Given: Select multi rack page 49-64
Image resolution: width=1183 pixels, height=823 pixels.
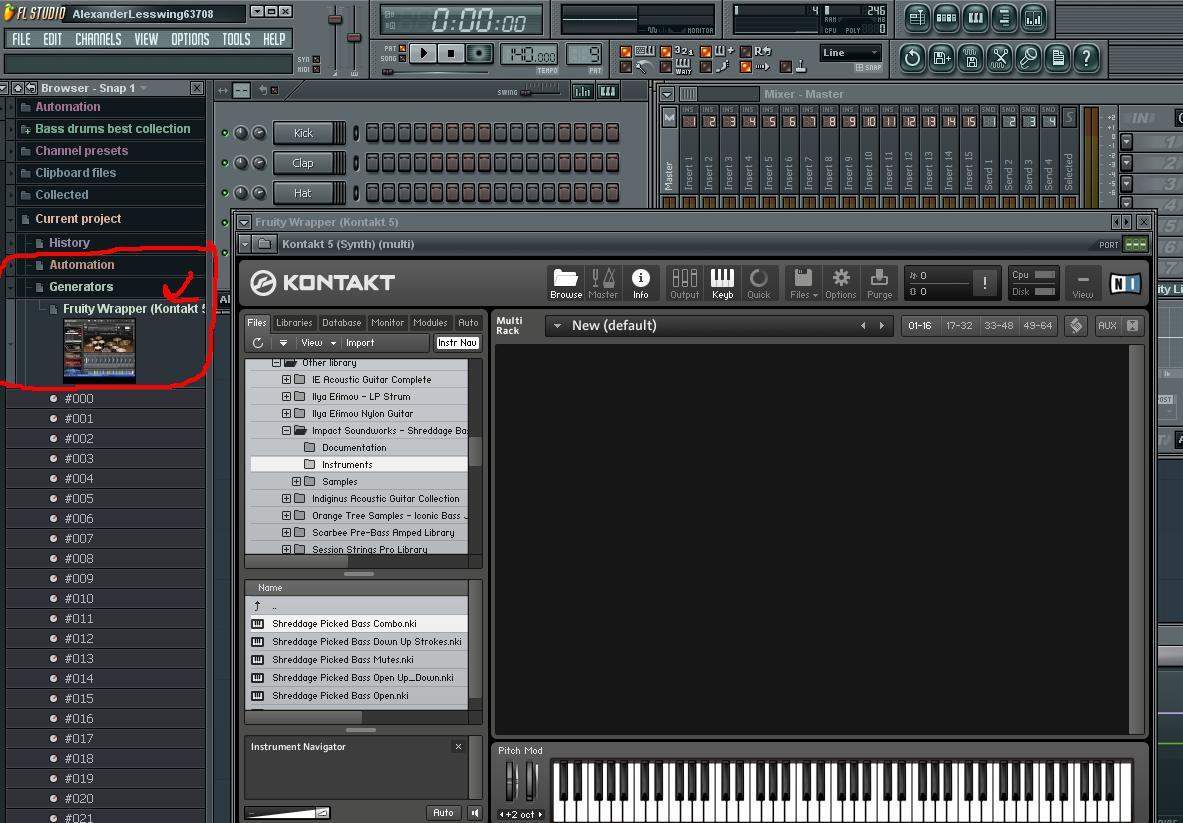Looking at the screenshot, I should click(x=1037, y=326).
